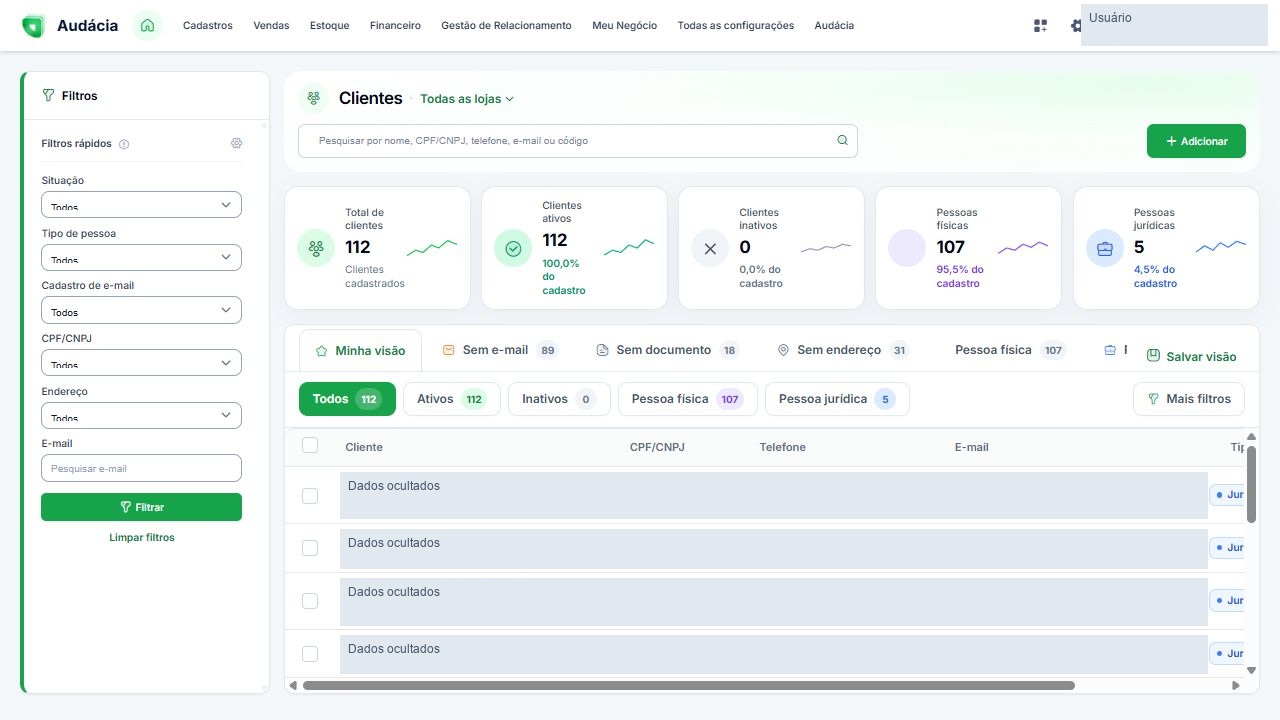The width and height of the screenshot is (1280, 720).
Task: Expand the CPF/CNPJ filter dropdown
Action: click(141, 362)
